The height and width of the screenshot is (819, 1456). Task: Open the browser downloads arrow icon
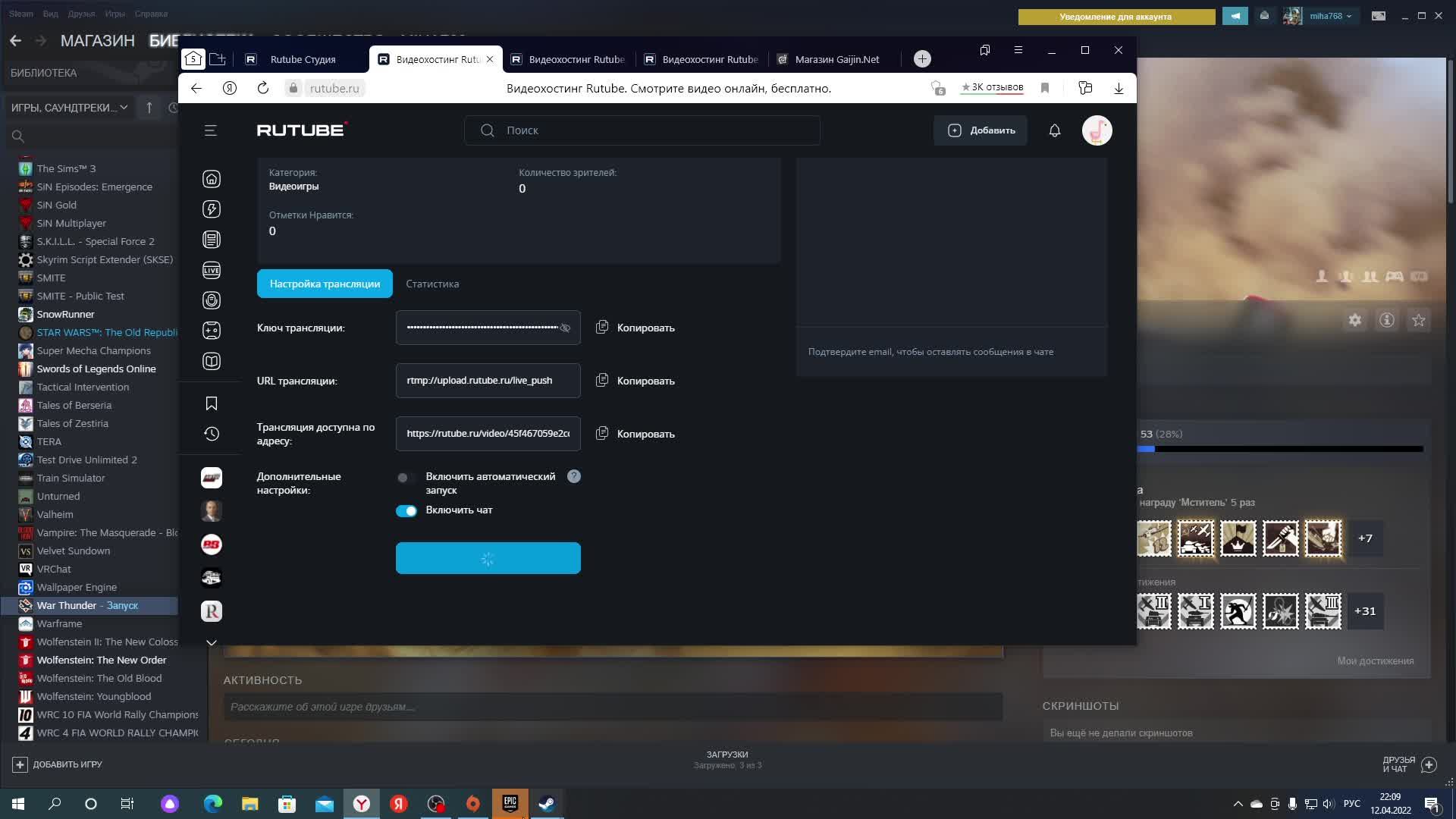1119,88
